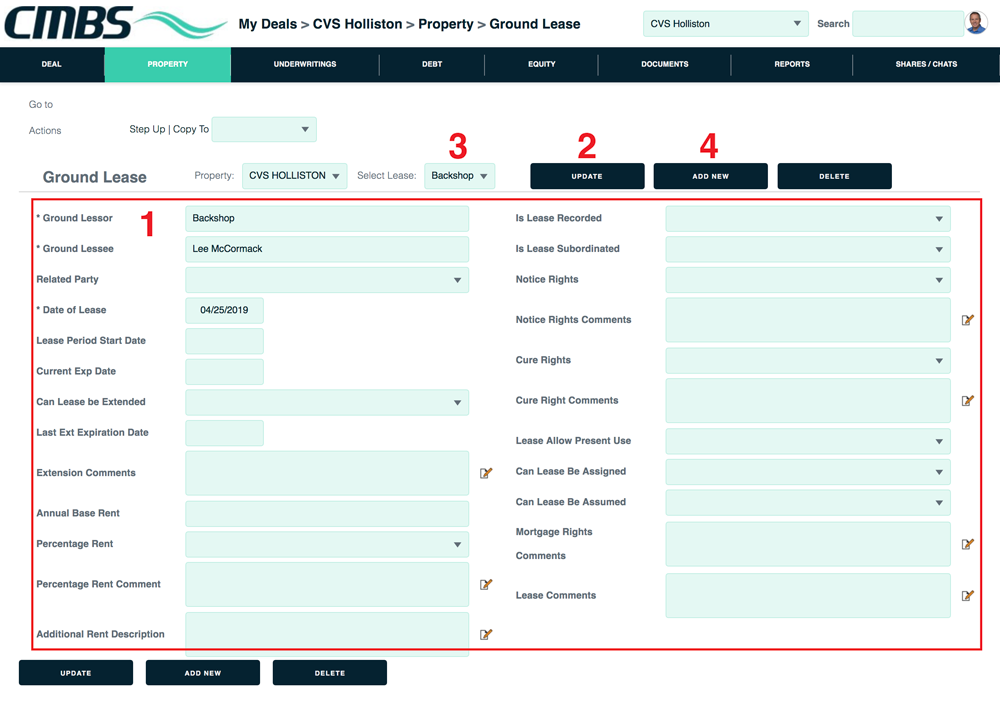Click the CVS Holliston breadcrumb
Viewport: 1000px width, 712px height.
coord(357,24)
